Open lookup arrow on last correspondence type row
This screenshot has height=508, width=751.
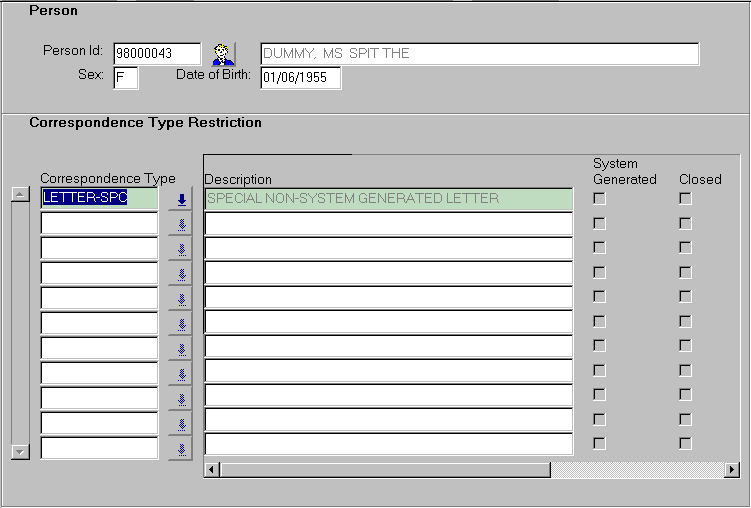click(181, 449)
